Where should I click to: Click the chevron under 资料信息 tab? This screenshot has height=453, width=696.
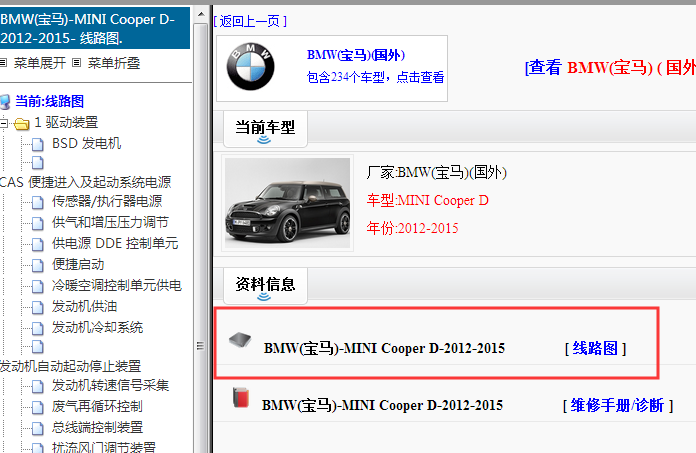click(x=264, y=297)
